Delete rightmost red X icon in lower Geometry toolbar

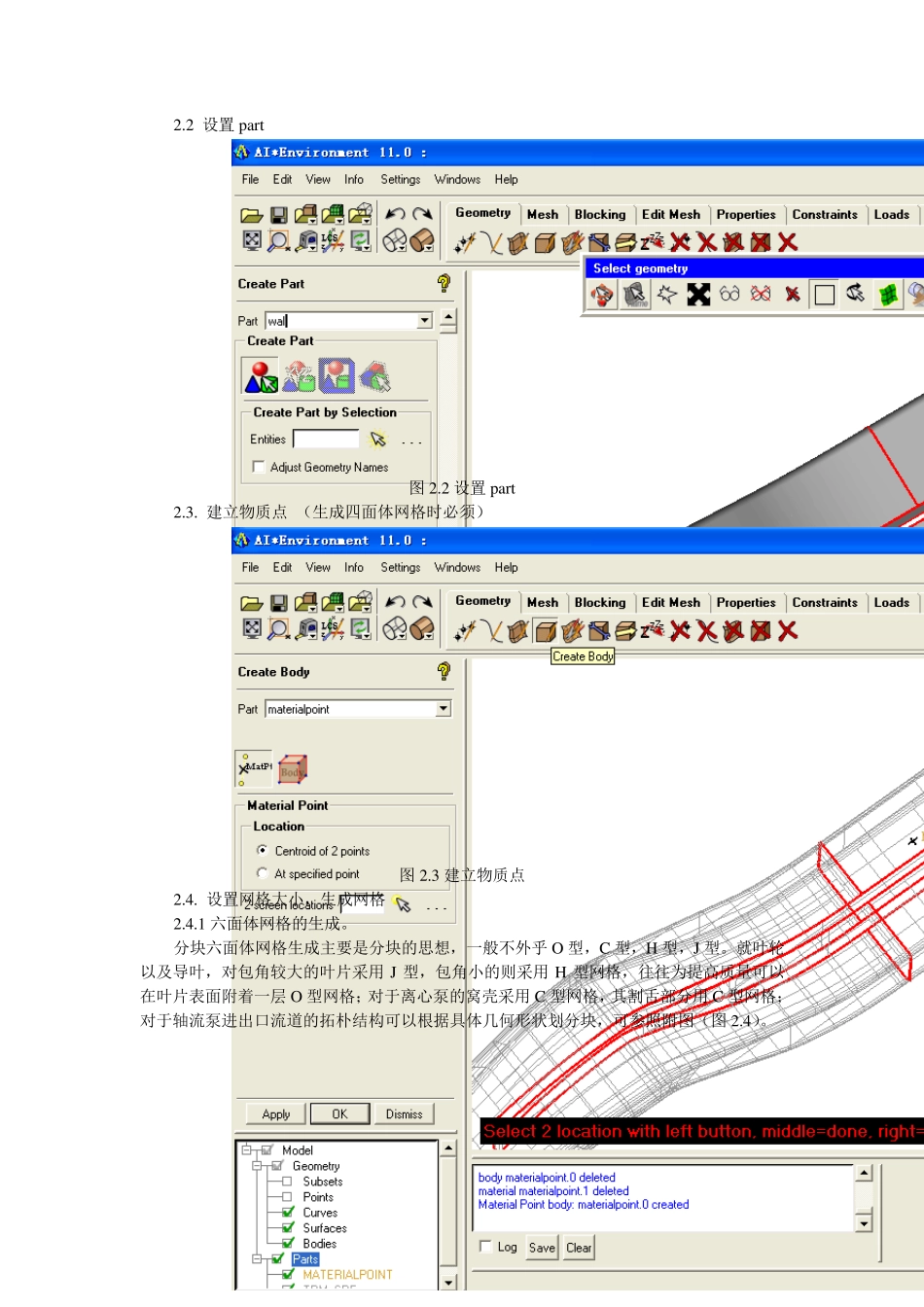[x=788, y=630]
